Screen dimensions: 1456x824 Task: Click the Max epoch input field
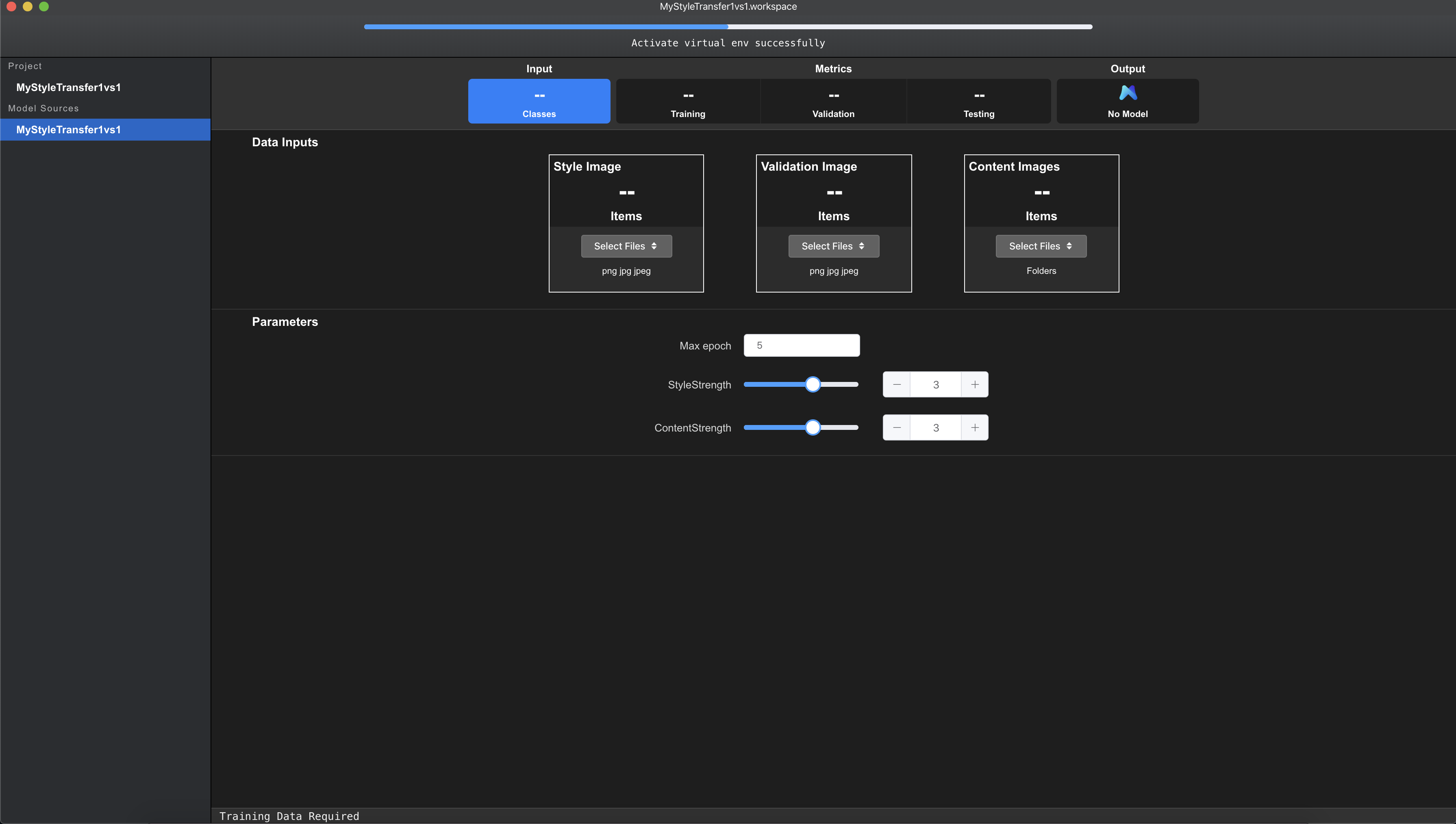[x=801, y=345]
